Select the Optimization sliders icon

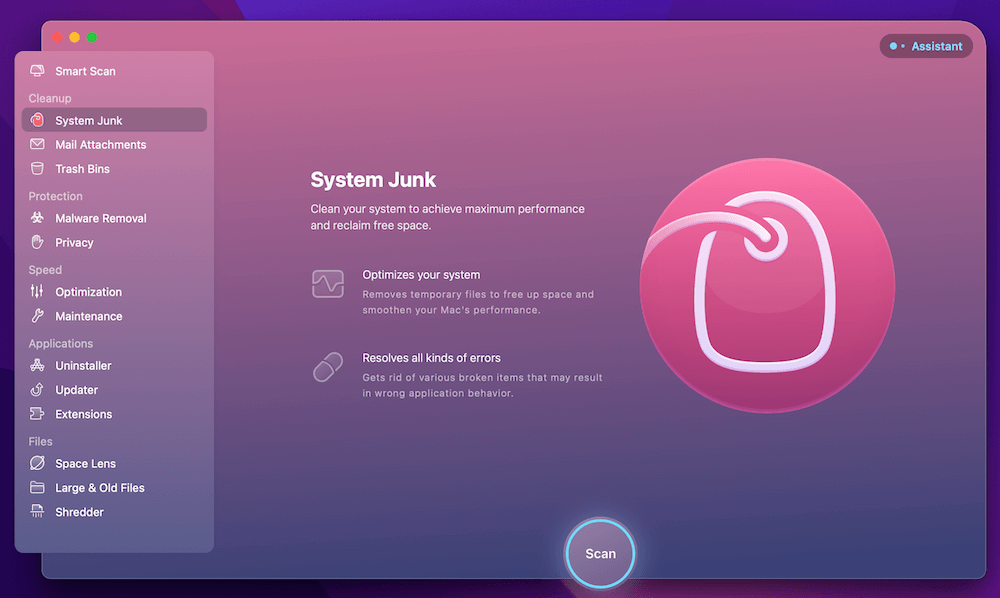click(37, 291)
